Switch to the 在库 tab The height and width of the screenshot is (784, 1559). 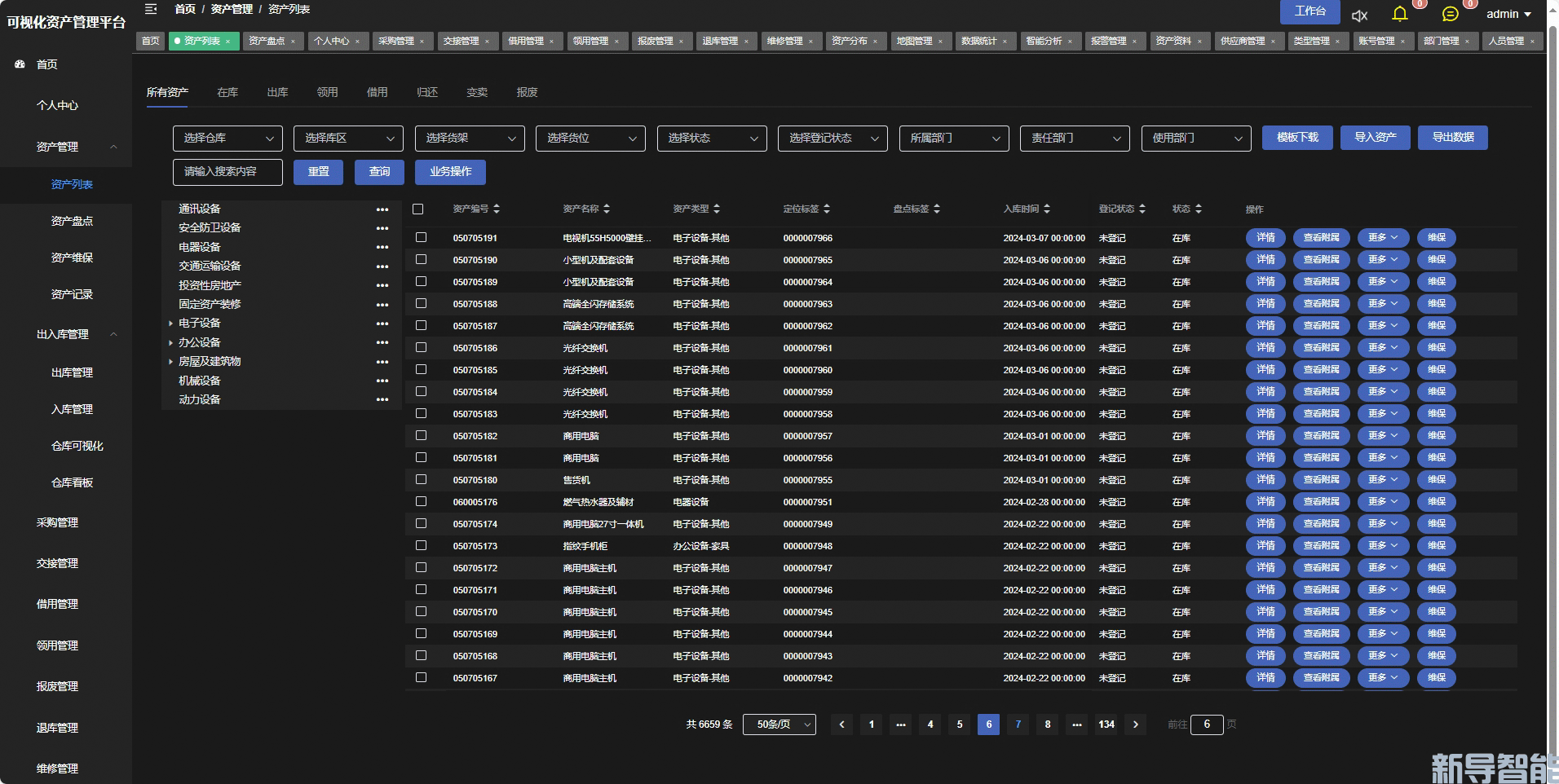[227, 93]
